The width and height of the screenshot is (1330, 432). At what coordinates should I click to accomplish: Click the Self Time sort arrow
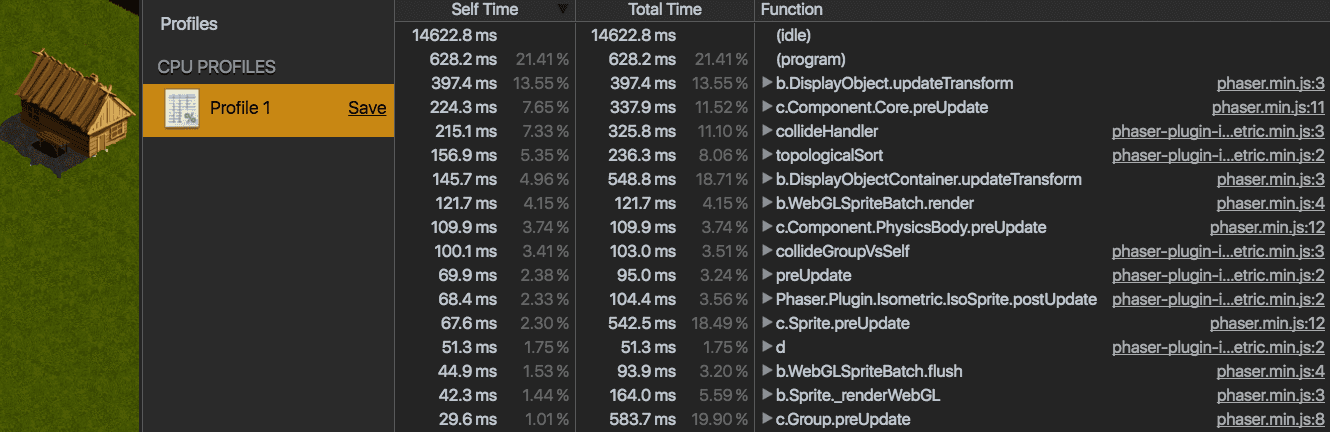tap(562, 9)
